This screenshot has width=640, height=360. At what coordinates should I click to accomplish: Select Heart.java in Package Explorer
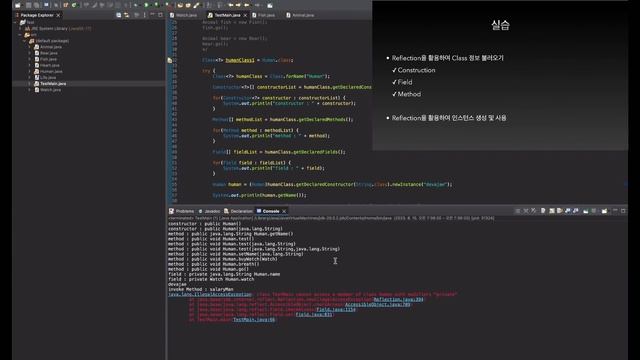50,65
